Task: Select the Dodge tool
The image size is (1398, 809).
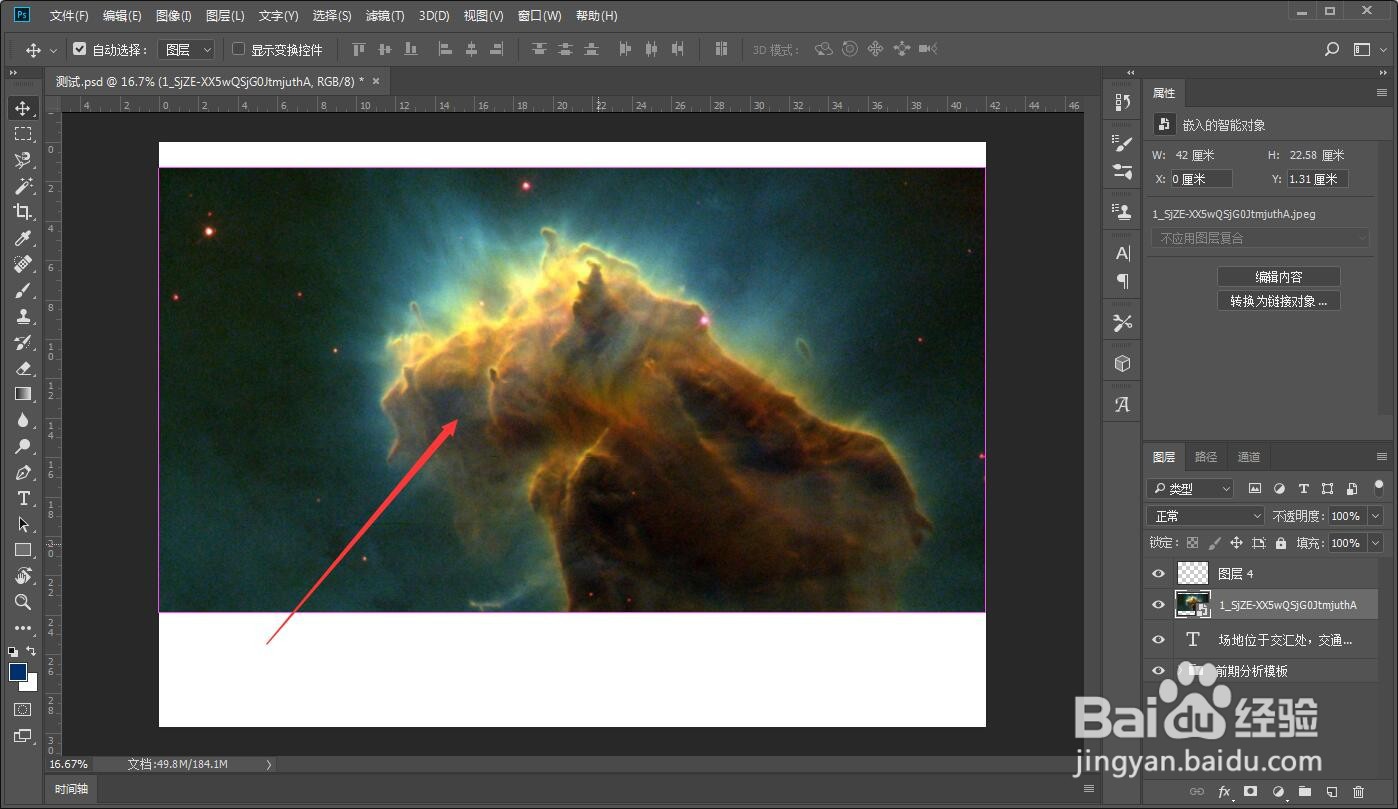Action: pyautogui.click(x=23, y=446)
